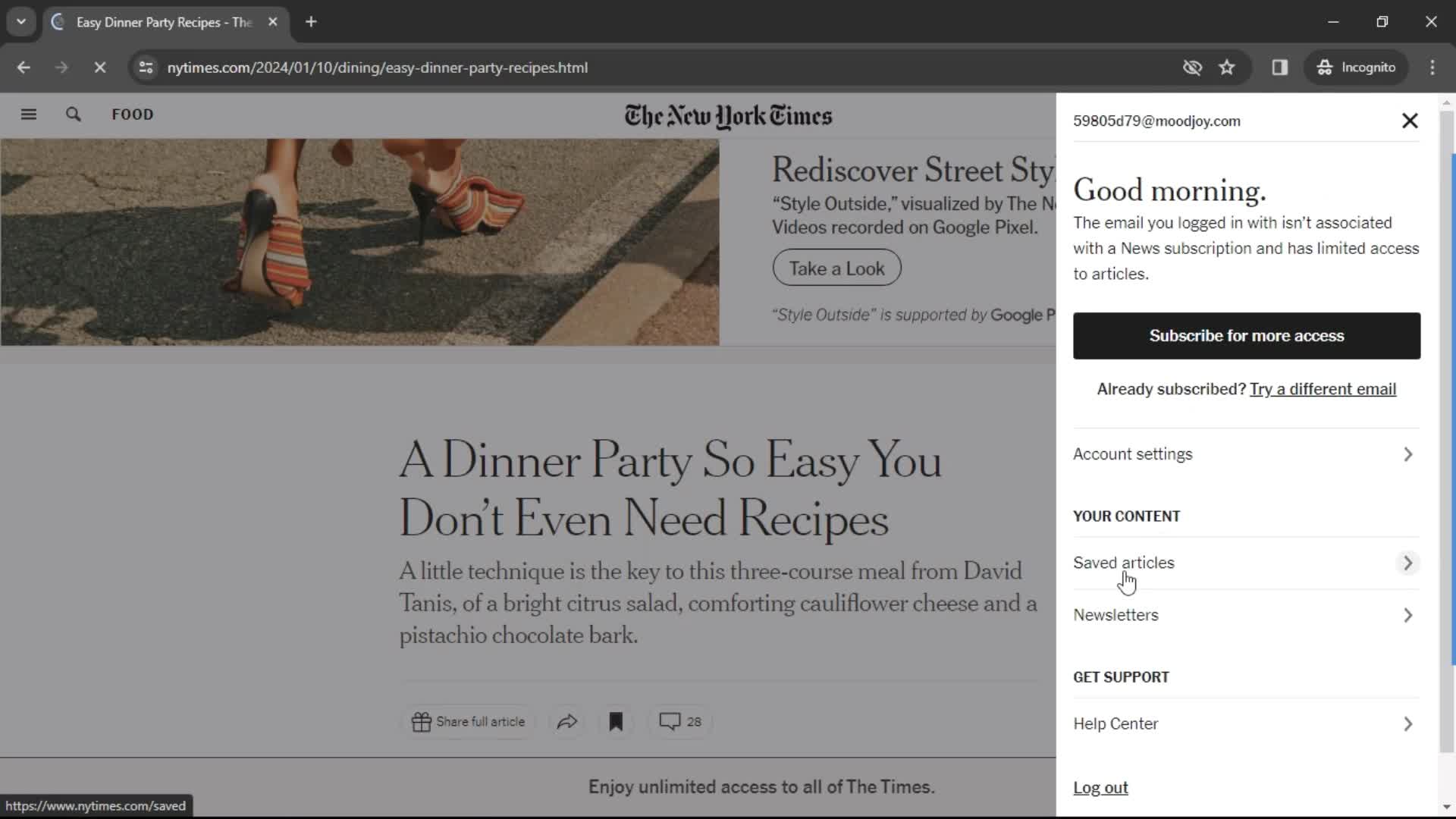Open the 28 comments button

coord(680,722)
